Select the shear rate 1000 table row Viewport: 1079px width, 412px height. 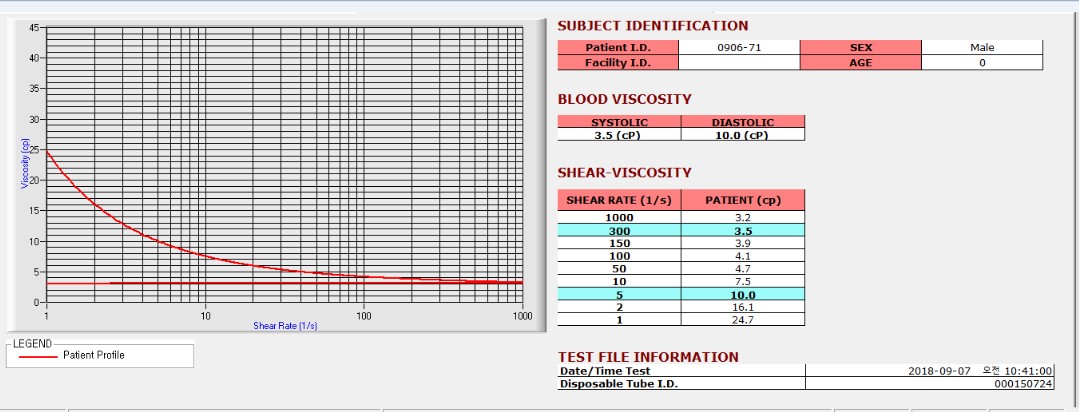point(619,216)
